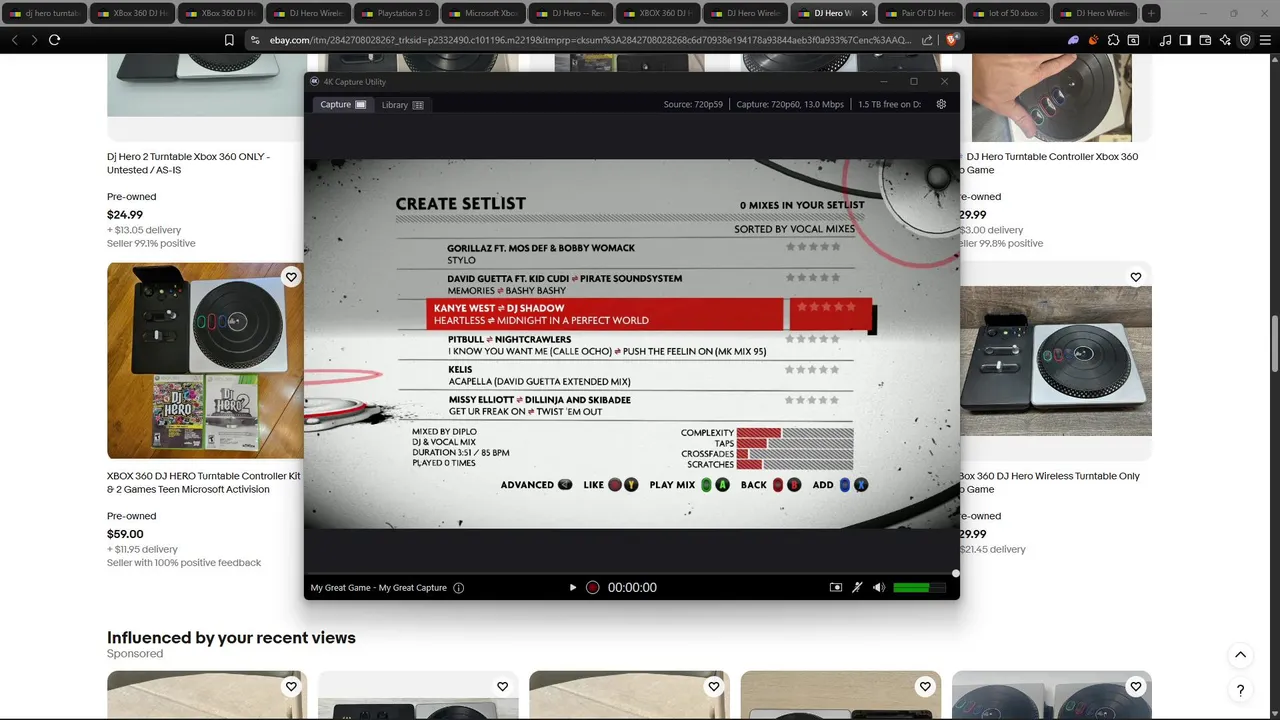
Task: Toggle the microphone commentary mute icon
Action: tap(857, 588)
